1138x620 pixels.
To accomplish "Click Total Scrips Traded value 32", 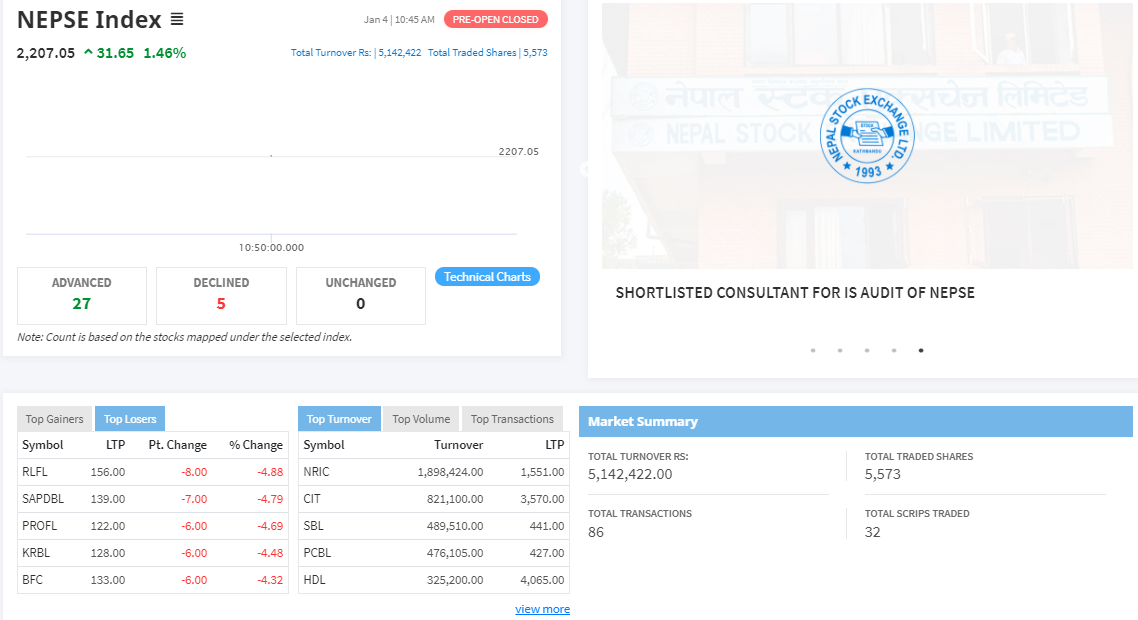I will point(872,532).
